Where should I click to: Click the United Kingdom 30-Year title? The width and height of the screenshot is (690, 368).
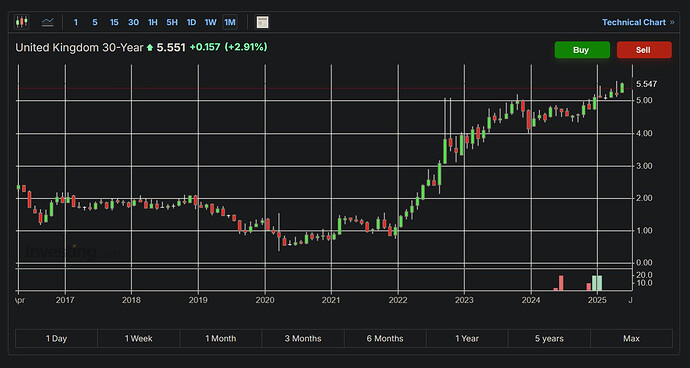(x=79, y=48)
